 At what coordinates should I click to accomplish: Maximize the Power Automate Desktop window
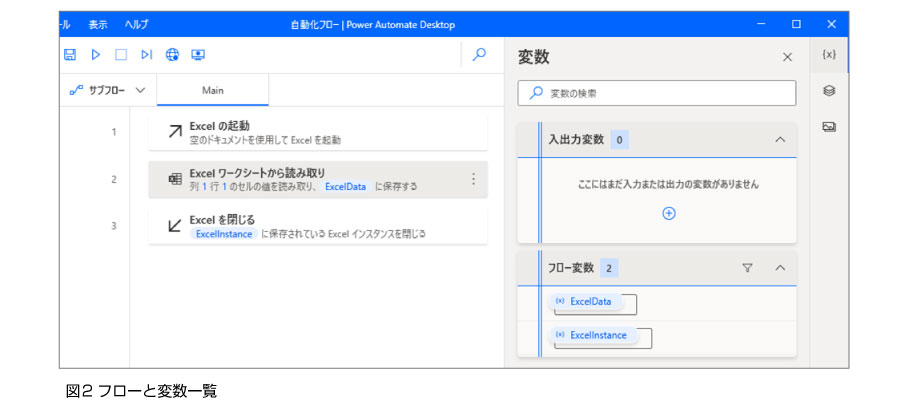pos(796,24)
